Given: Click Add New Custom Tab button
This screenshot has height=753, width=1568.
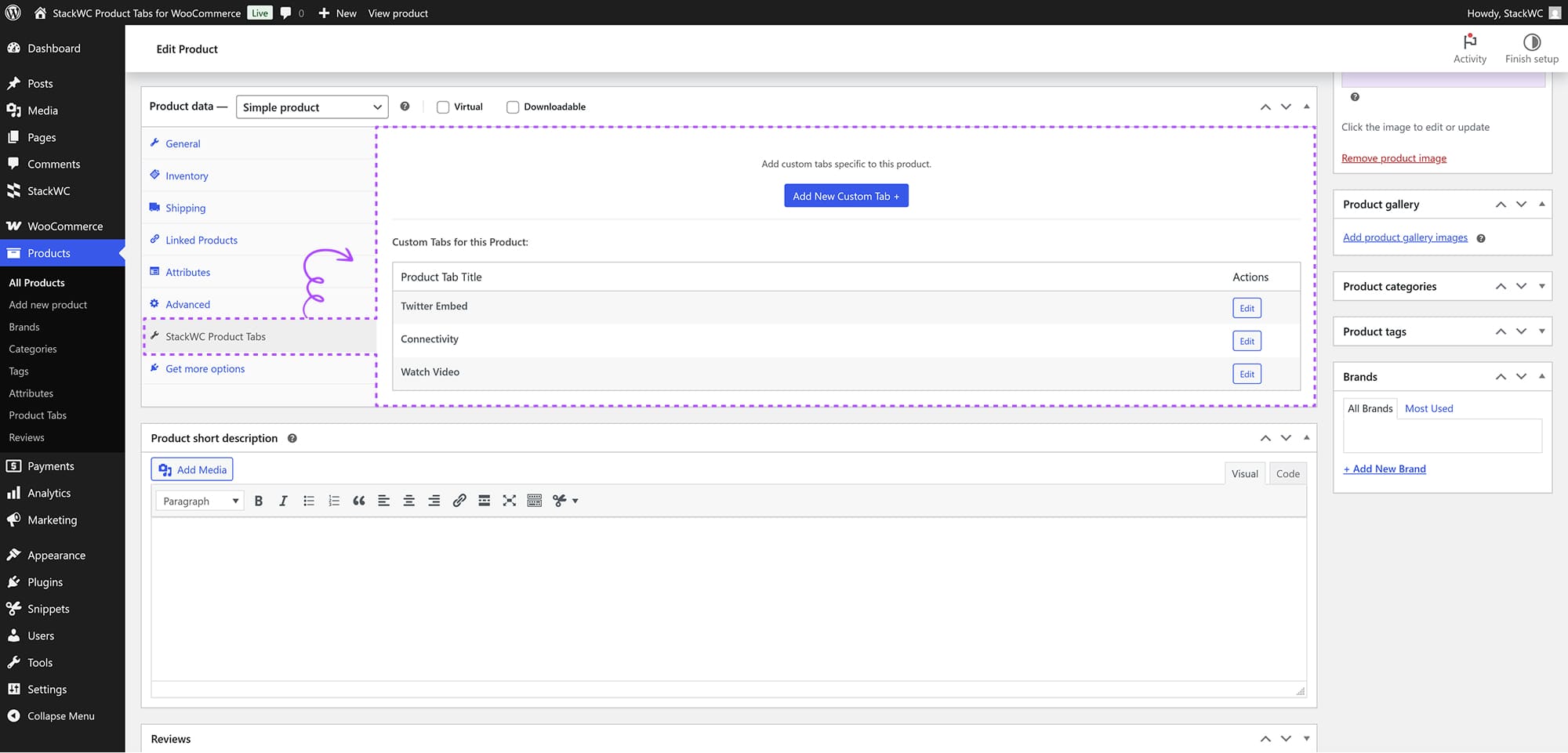Looking at the screenshot, I should tap(846, 196).
